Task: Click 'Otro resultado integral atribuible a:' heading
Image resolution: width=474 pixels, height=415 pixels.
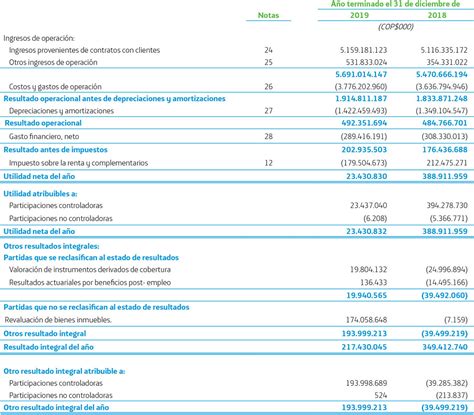Action: (64, 371)
